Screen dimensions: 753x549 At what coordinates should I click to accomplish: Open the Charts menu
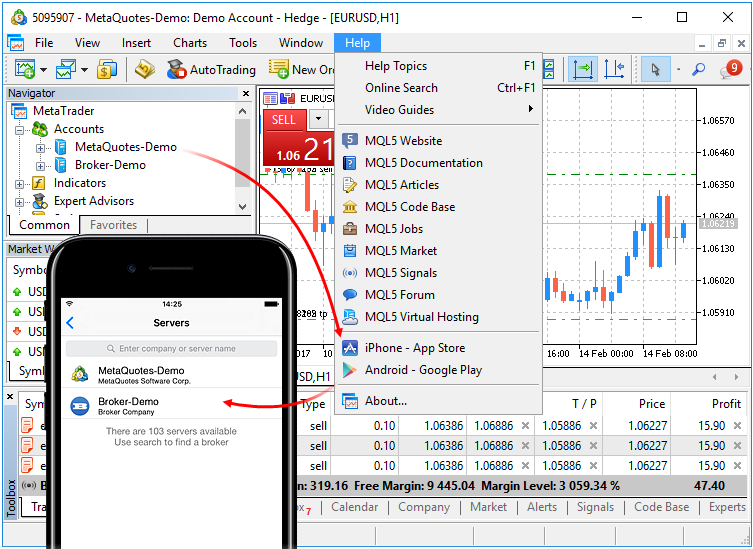pyautogui.click(x=190, y=43)
